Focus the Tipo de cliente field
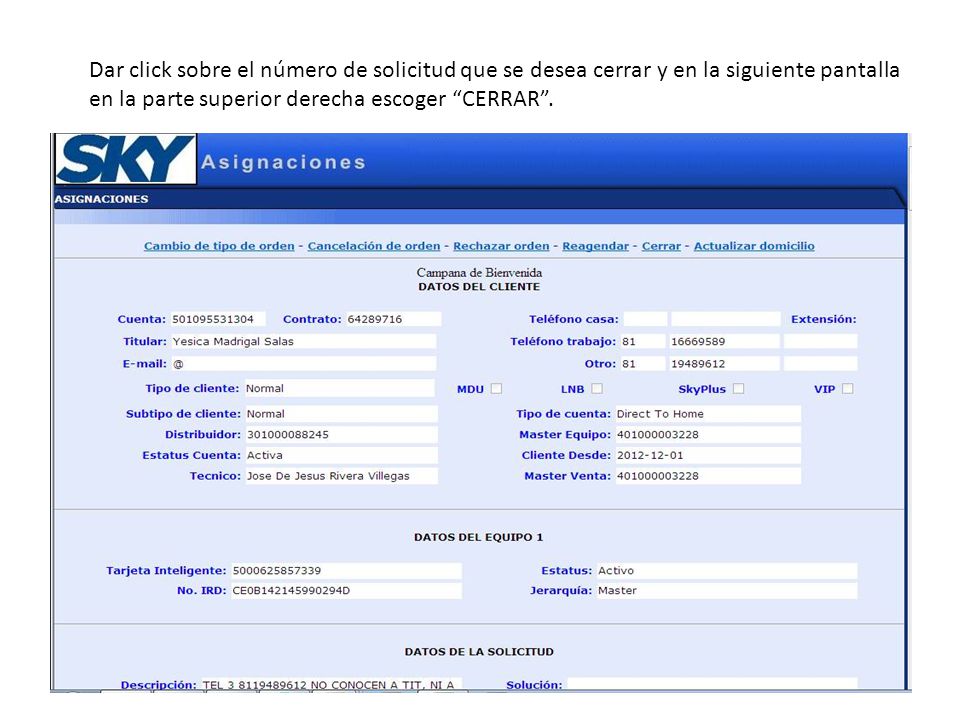The width and height of the screenshot is (960, 720). 340,388
